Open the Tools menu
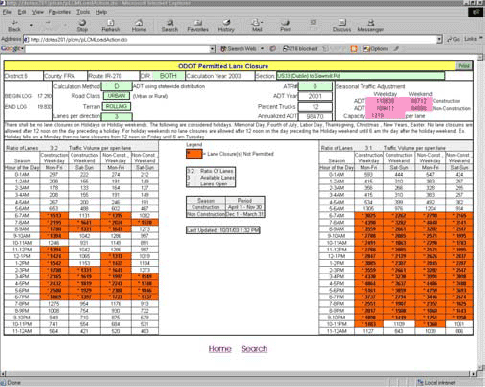 (83, 12)
